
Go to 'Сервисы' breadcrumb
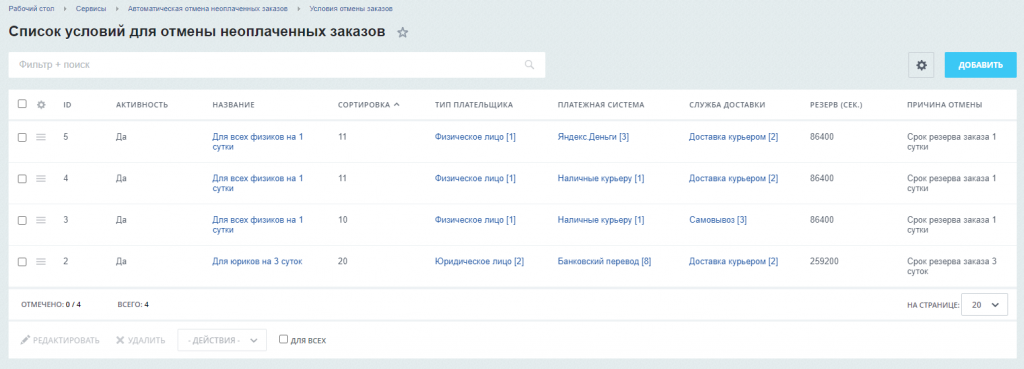tap(91, 8)
